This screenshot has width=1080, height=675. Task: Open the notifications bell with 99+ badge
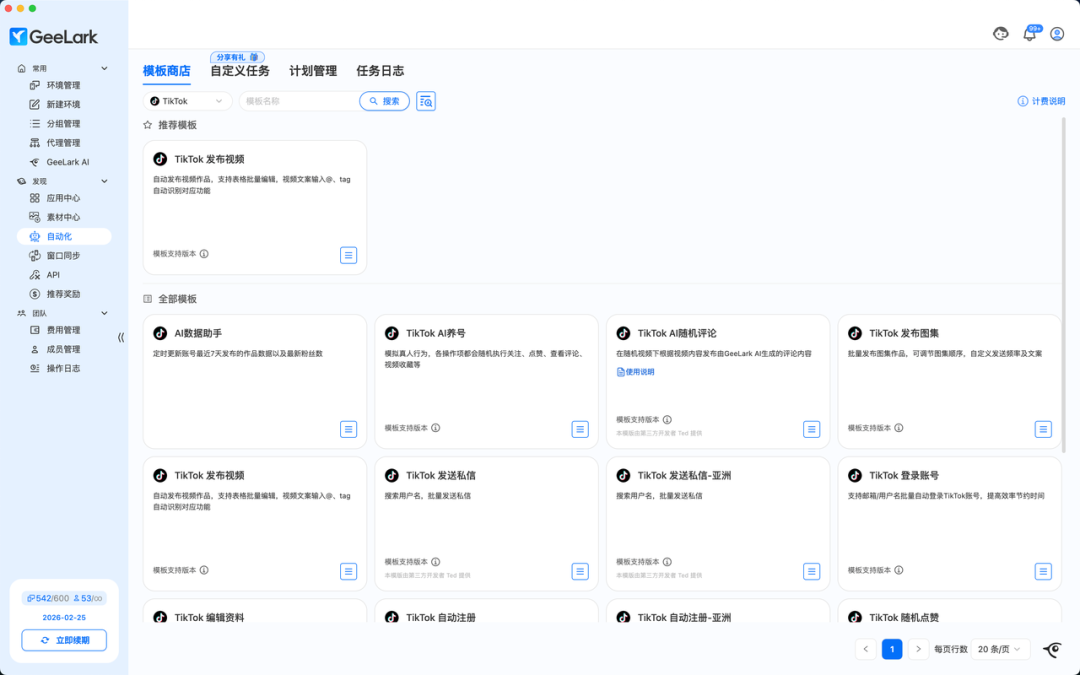click(1029, 33)
